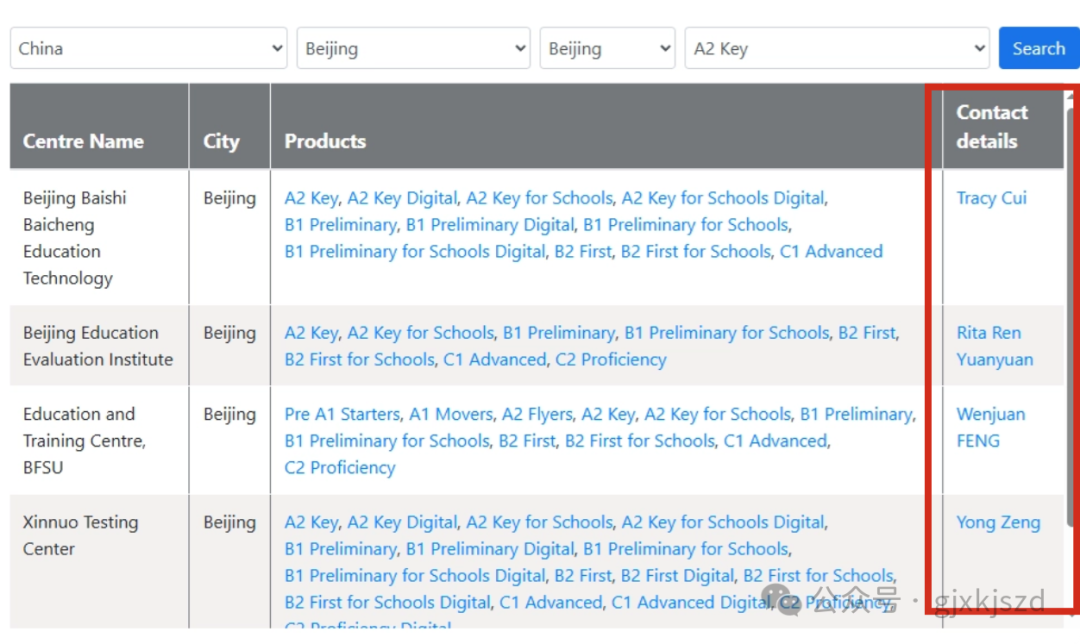Open Rita Ren Yuanyuan contact link

995,346
